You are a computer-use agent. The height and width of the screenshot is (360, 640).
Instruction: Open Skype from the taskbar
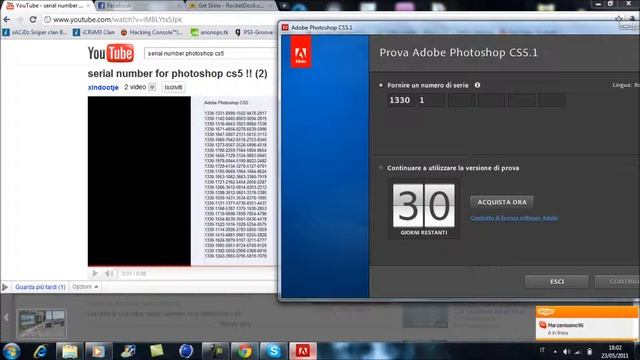click(x=273, y=351)
